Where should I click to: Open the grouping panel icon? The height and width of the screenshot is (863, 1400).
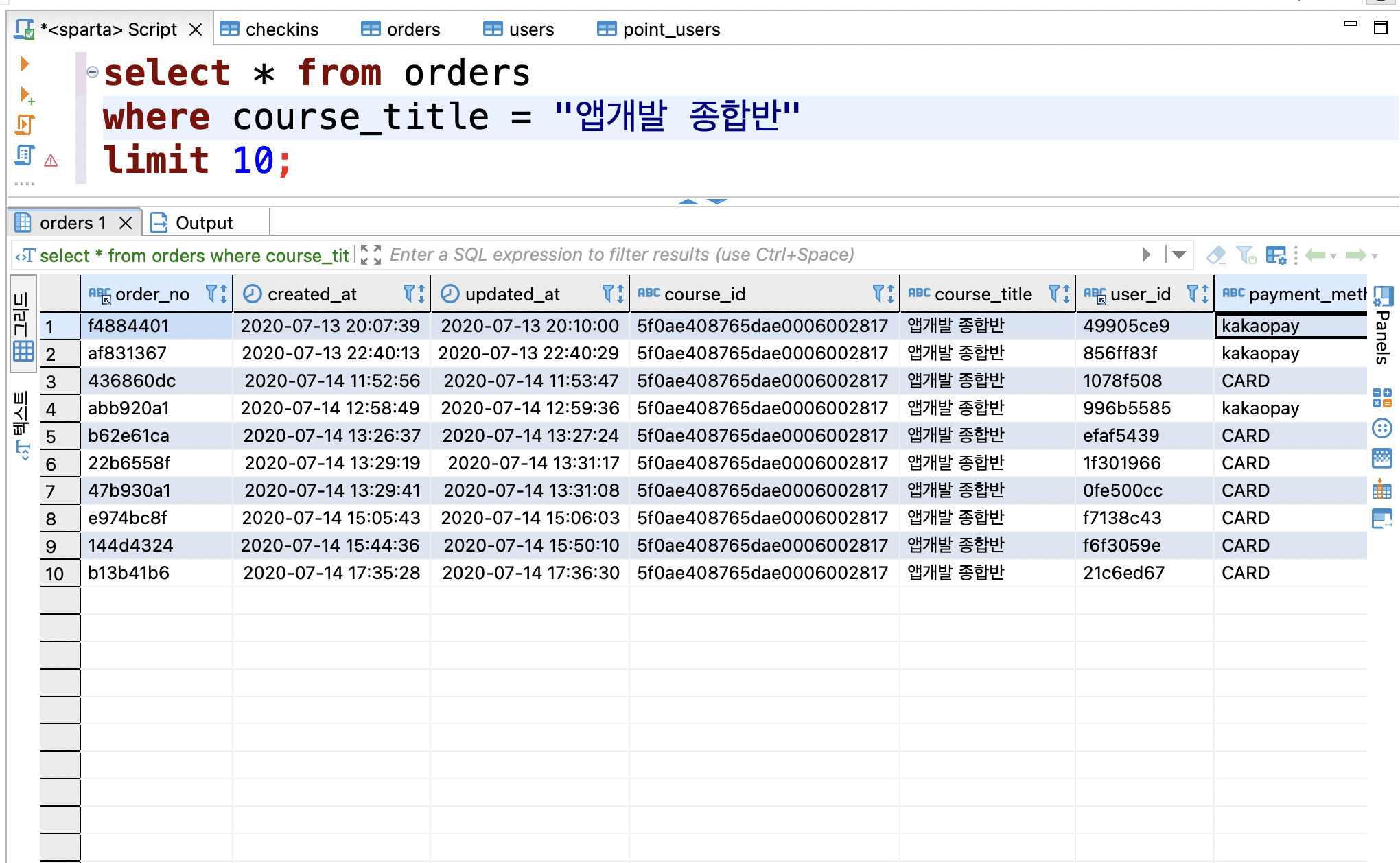tap(1382, 398)
